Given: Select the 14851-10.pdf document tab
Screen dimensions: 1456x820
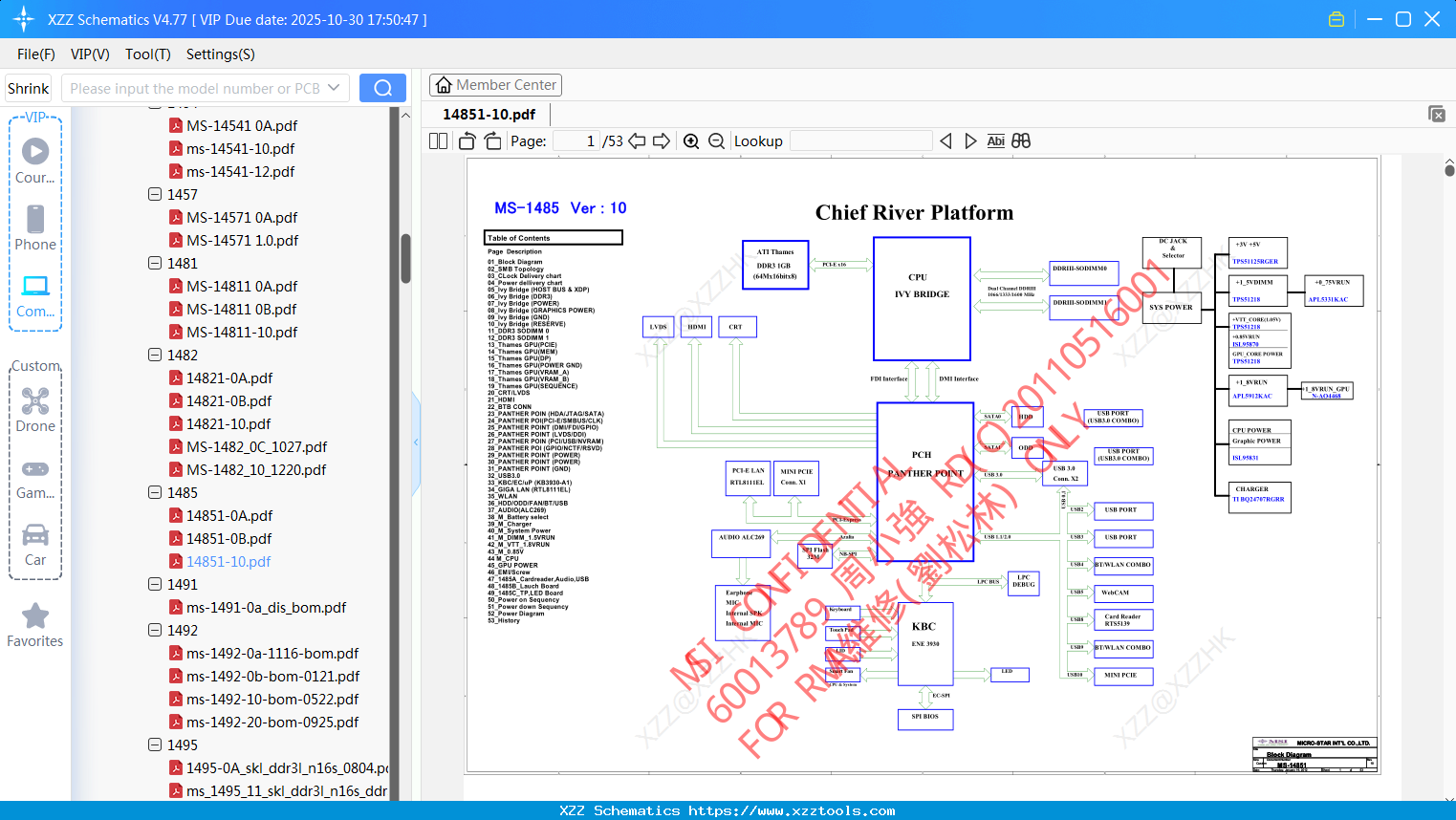Looking at the screenshot, I should pos(489,115).
